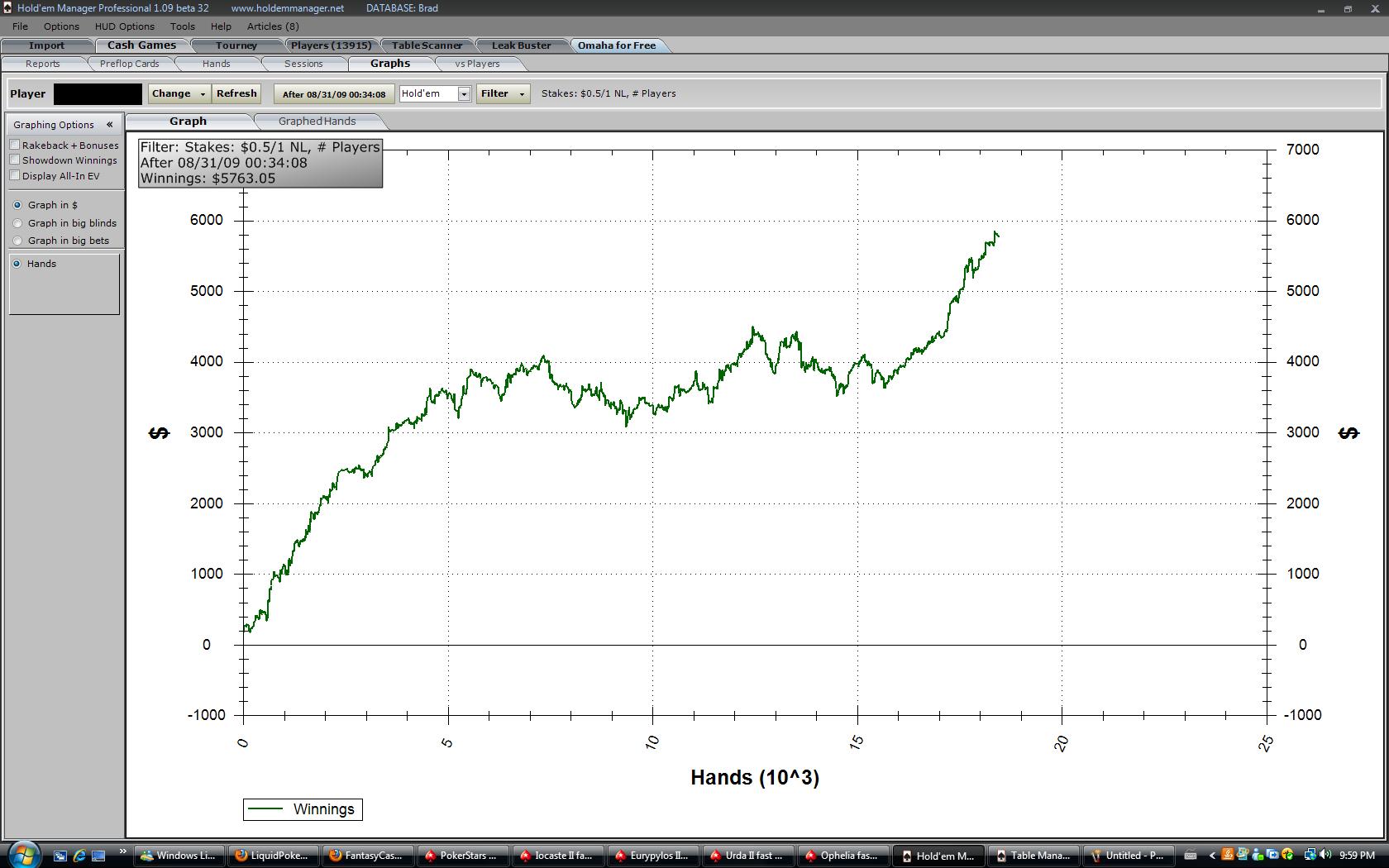Screen dimensions: 1389x868
Task: Switch to the Tourney tab
Action: [236, 45]
